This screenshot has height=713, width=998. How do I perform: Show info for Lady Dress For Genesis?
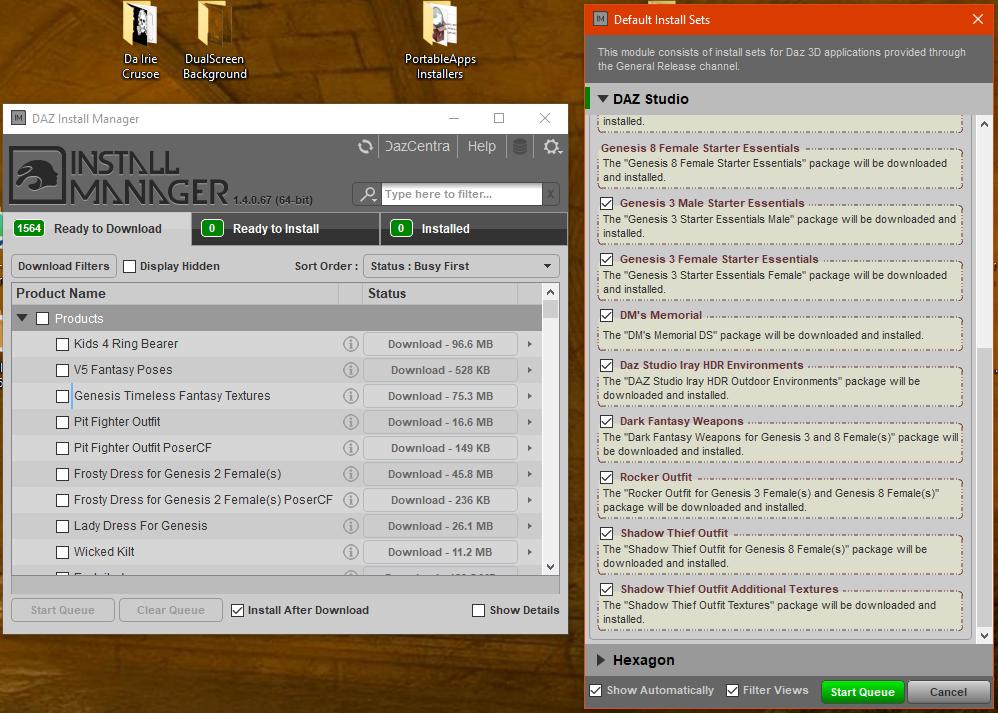point(351,526)
